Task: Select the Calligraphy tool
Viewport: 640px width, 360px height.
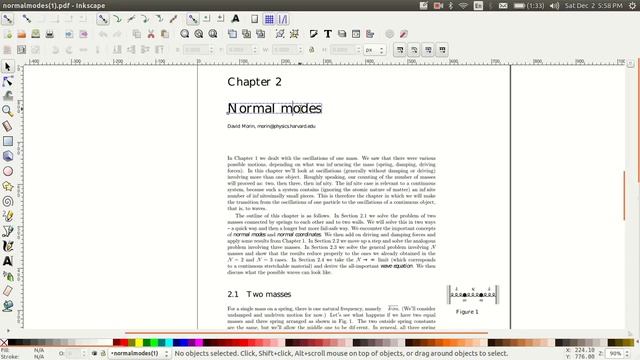Action: coord(7,246)
